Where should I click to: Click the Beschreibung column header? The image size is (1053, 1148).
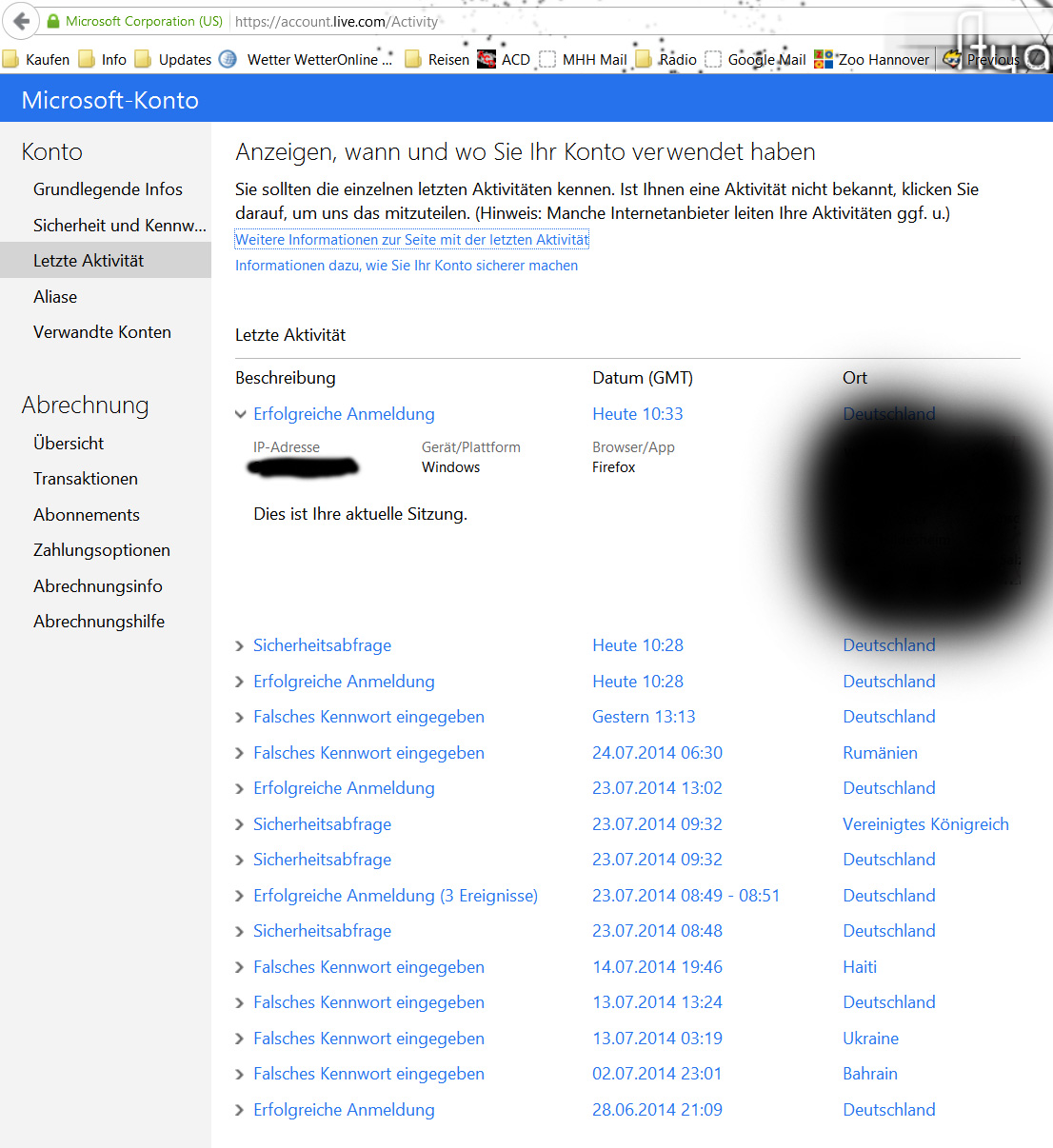[x=286, y=378]
